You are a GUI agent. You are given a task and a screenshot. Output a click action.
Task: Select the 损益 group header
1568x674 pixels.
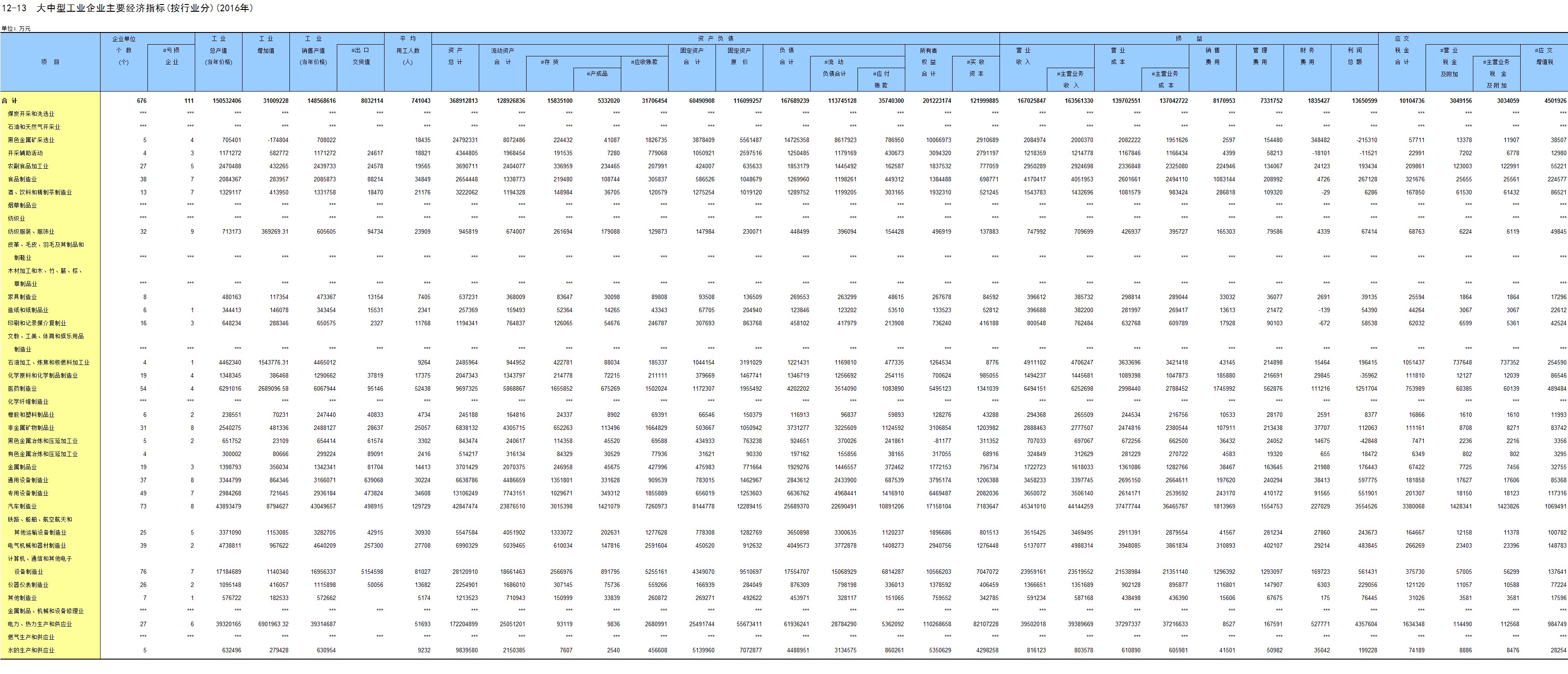coord(1188,38)
